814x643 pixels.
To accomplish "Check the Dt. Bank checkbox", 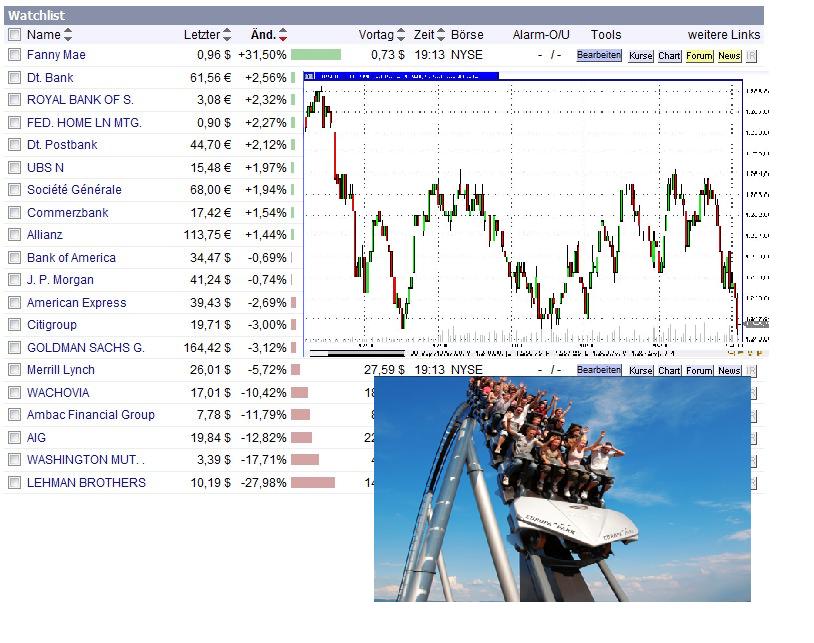I will coord(15,78).
